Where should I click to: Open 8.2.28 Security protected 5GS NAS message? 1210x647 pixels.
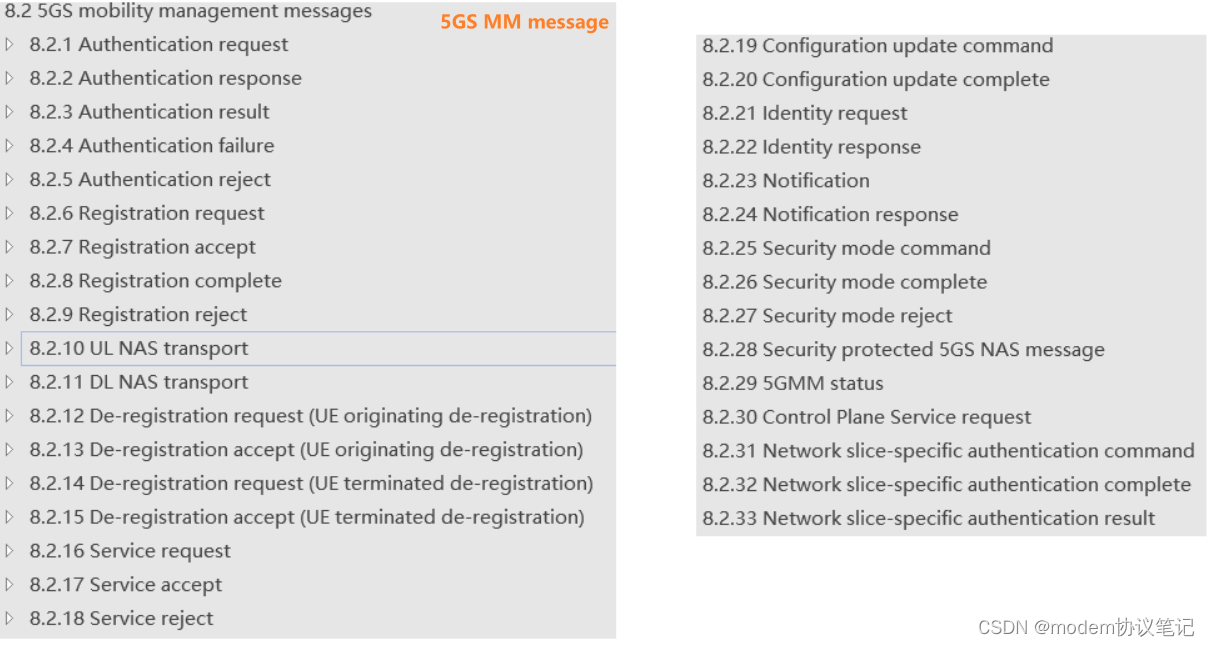tap(903, 350)
